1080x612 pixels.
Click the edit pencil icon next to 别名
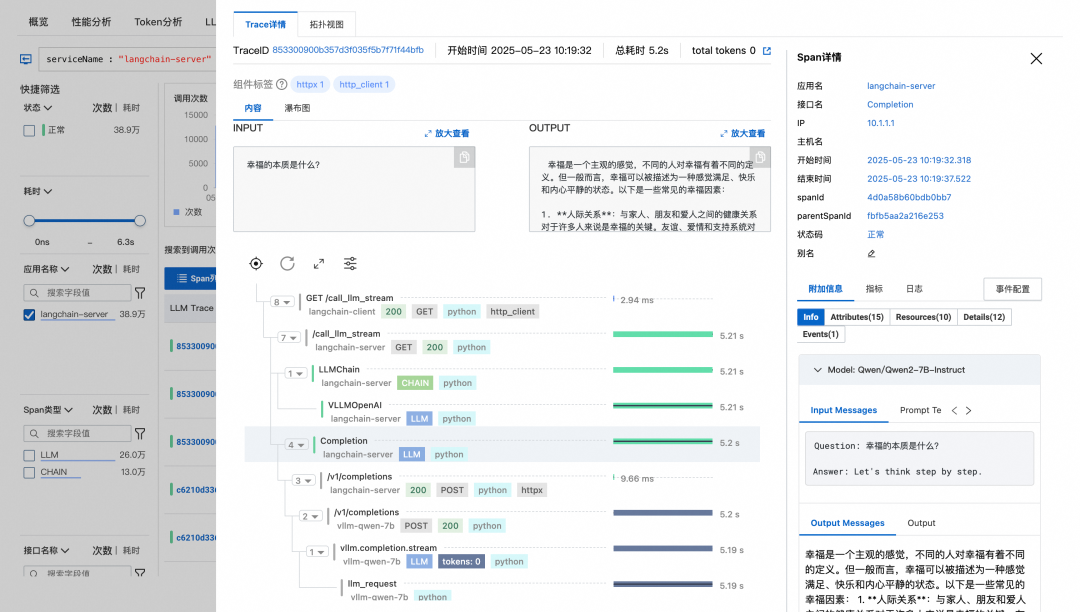coord(871,253)
